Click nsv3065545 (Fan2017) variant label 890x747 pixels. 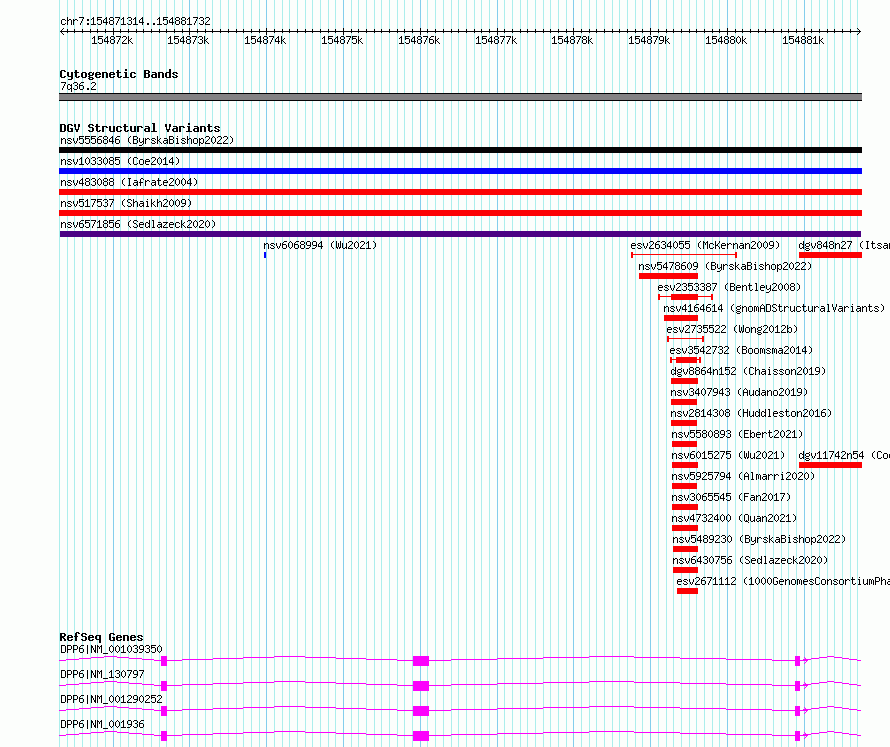pos(731,497)
